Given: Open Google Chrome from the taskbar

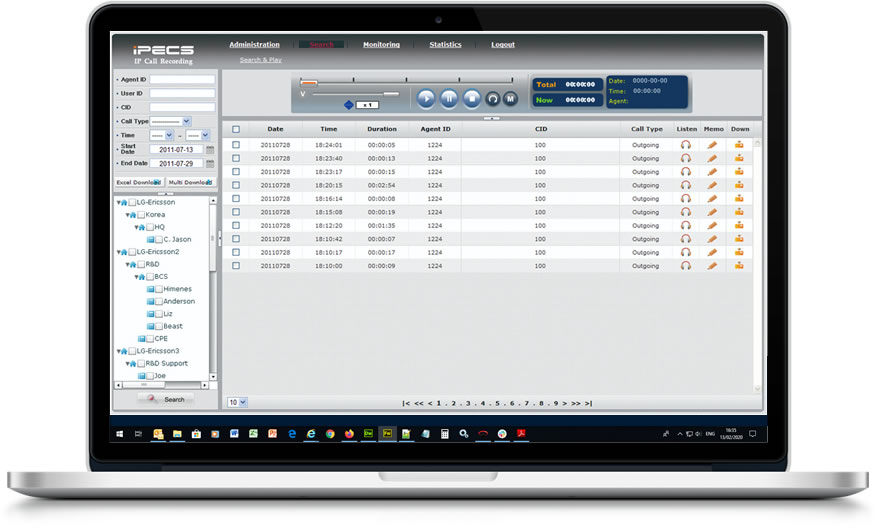Looking at the screenshot, I should 330,433.
